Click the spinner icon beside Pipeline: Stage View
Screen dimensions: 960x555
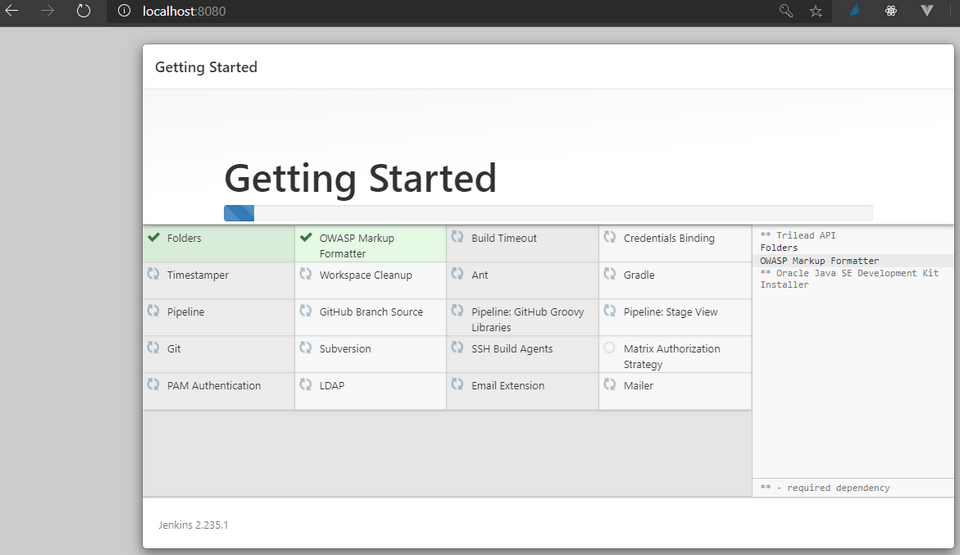pyautogui.click(x=609, y=310)
